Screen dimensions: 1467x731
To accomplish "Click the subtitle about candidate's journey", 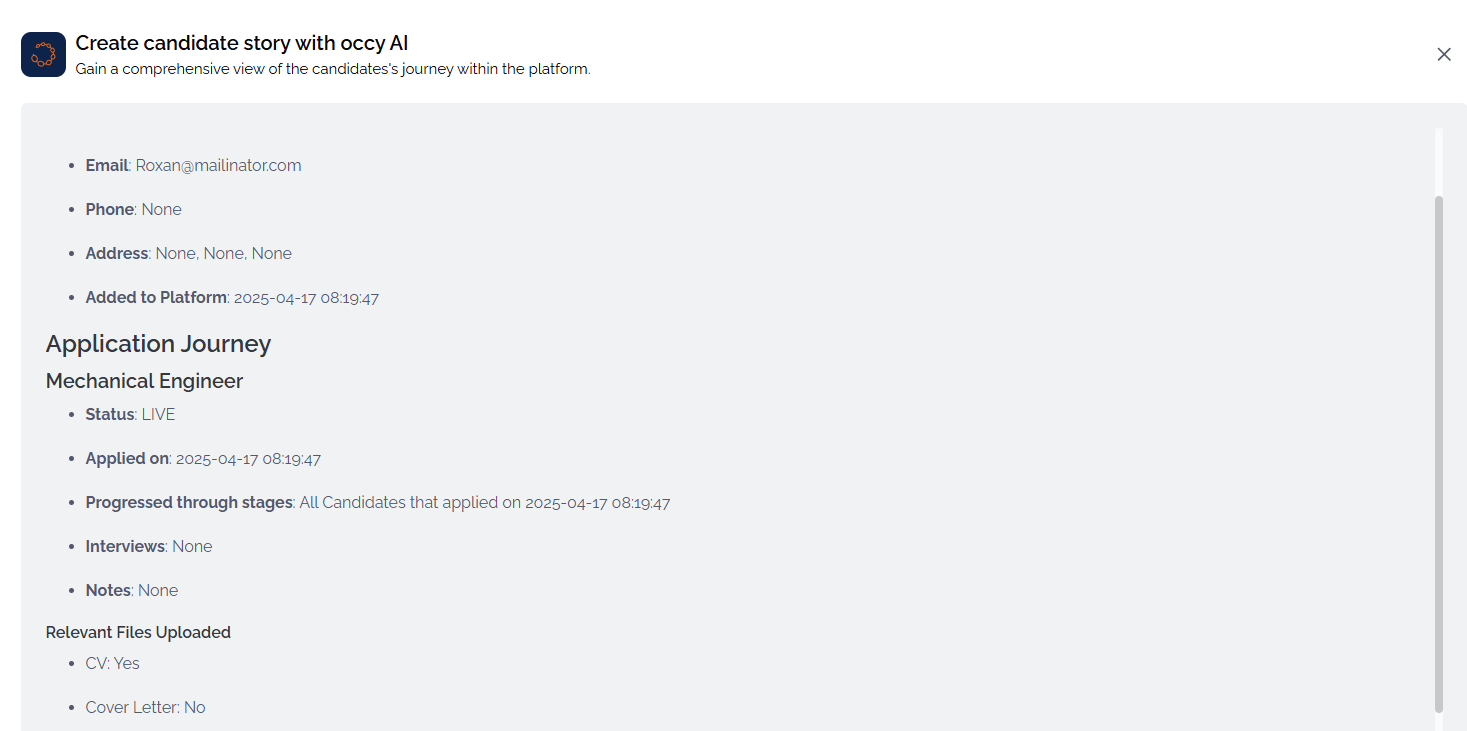I will click(332, 70).
